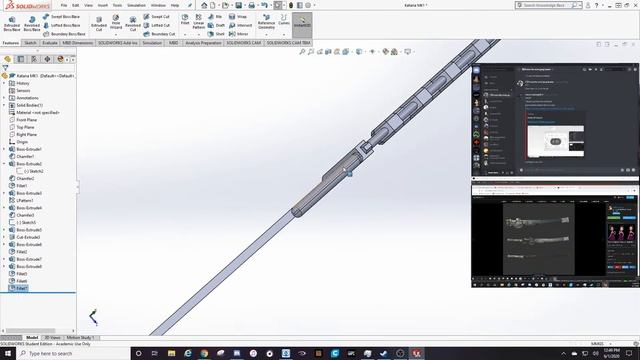
Task: Open the SOLIDWORKS Add-Ins ribbon tab
Action: click(x=118, y=43)
